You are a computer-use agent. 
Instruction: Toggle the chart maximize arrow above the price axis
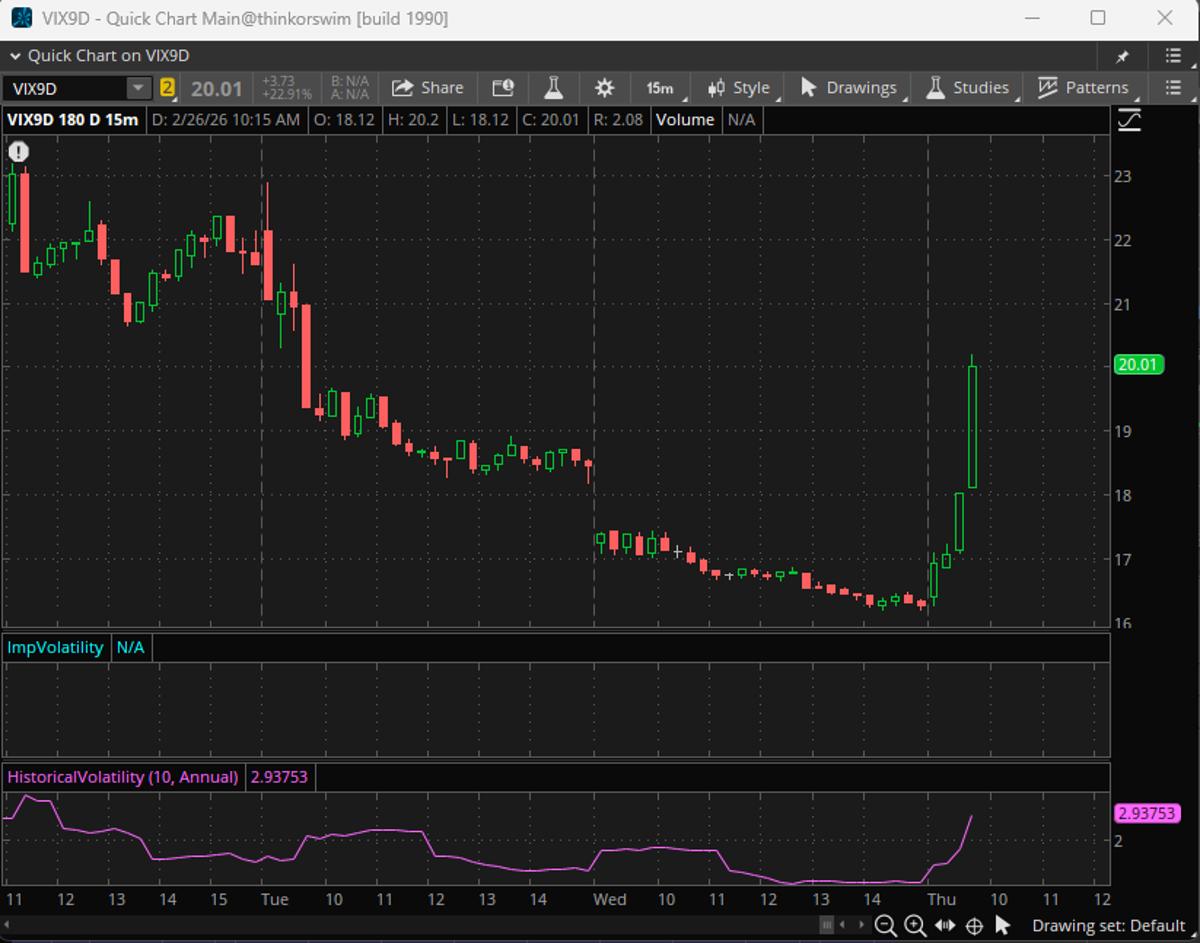(x=1128, y=119)
